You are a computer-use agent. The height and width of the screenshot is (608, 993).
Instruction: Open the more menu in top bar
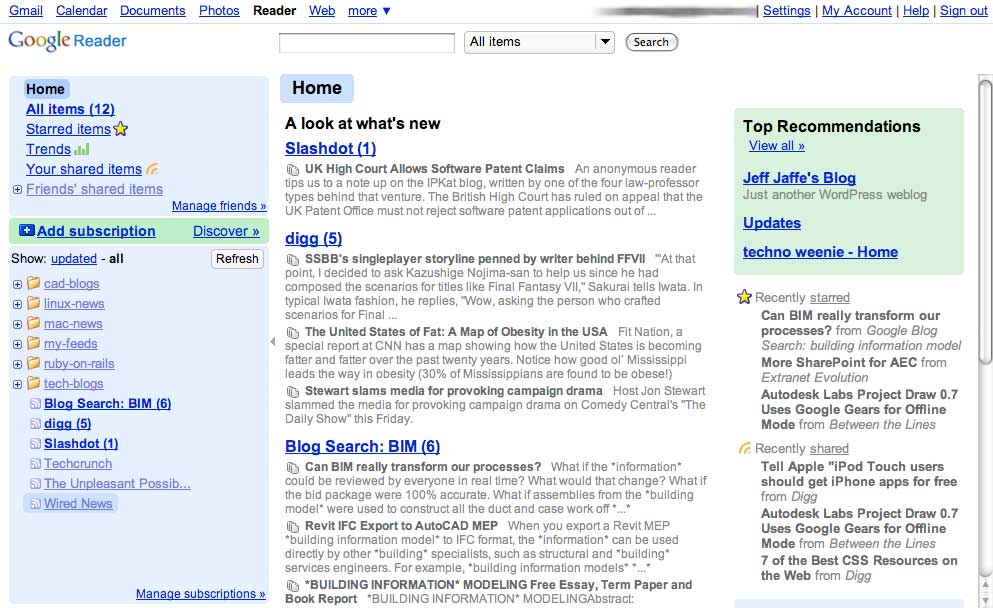[369, 11]
